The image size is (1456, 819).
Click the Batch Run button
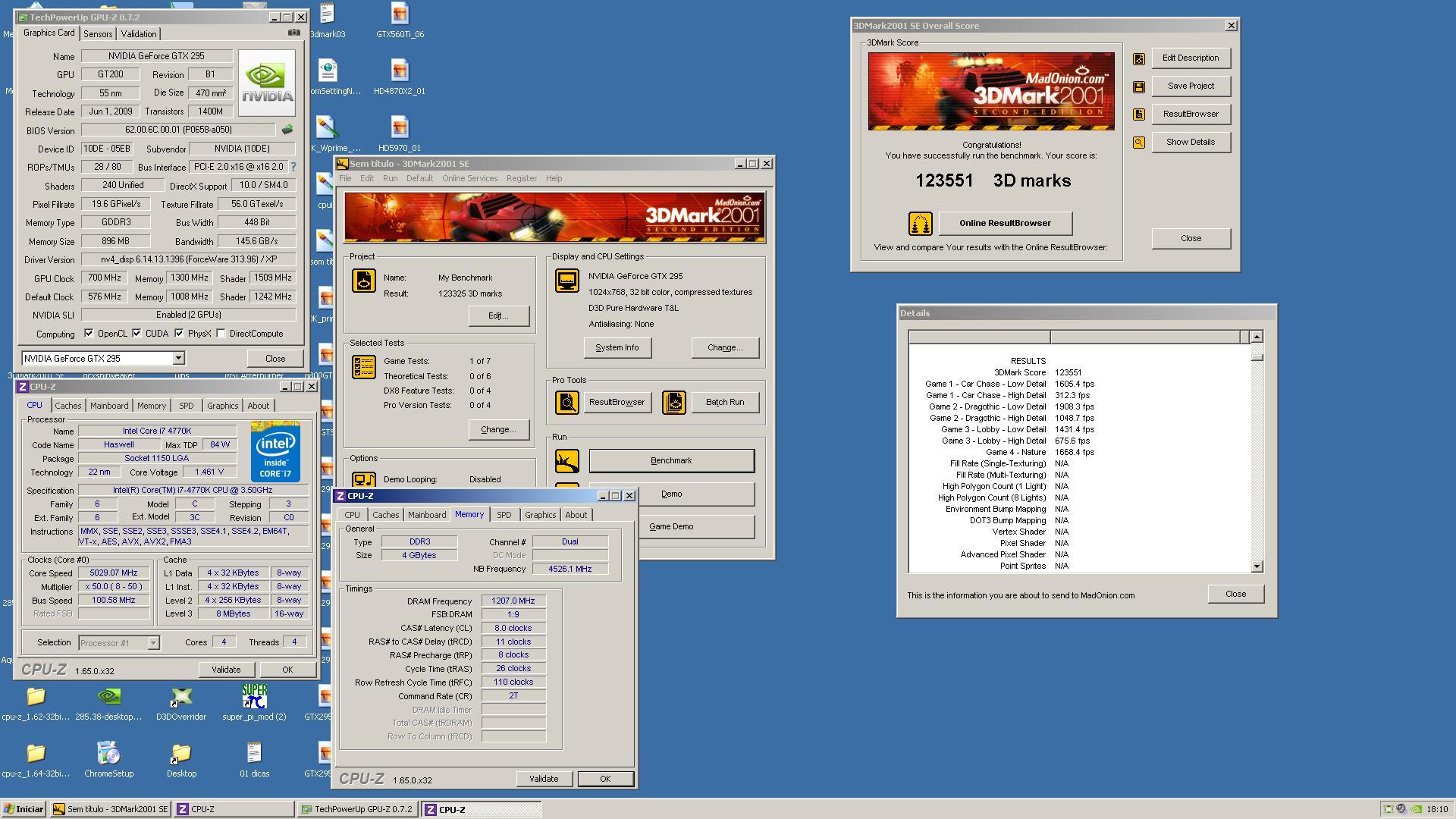(725, 403)
